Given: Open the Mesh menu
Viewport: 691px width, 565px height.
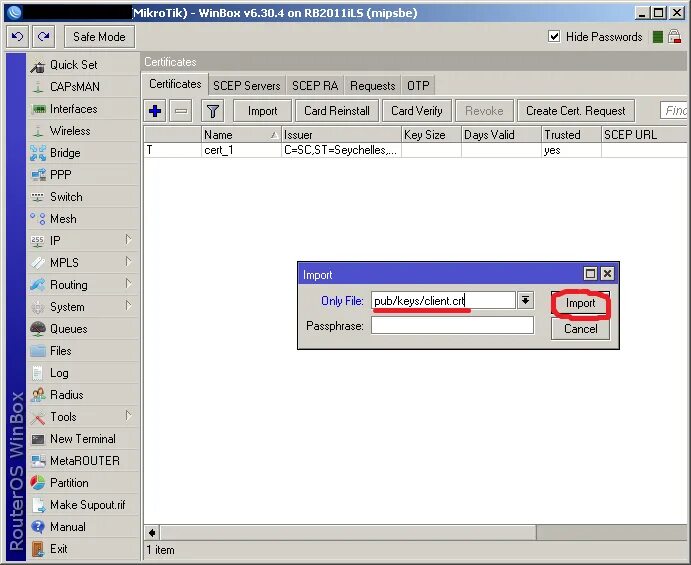Looking at the screenshot, I should [x=63, y=219].
